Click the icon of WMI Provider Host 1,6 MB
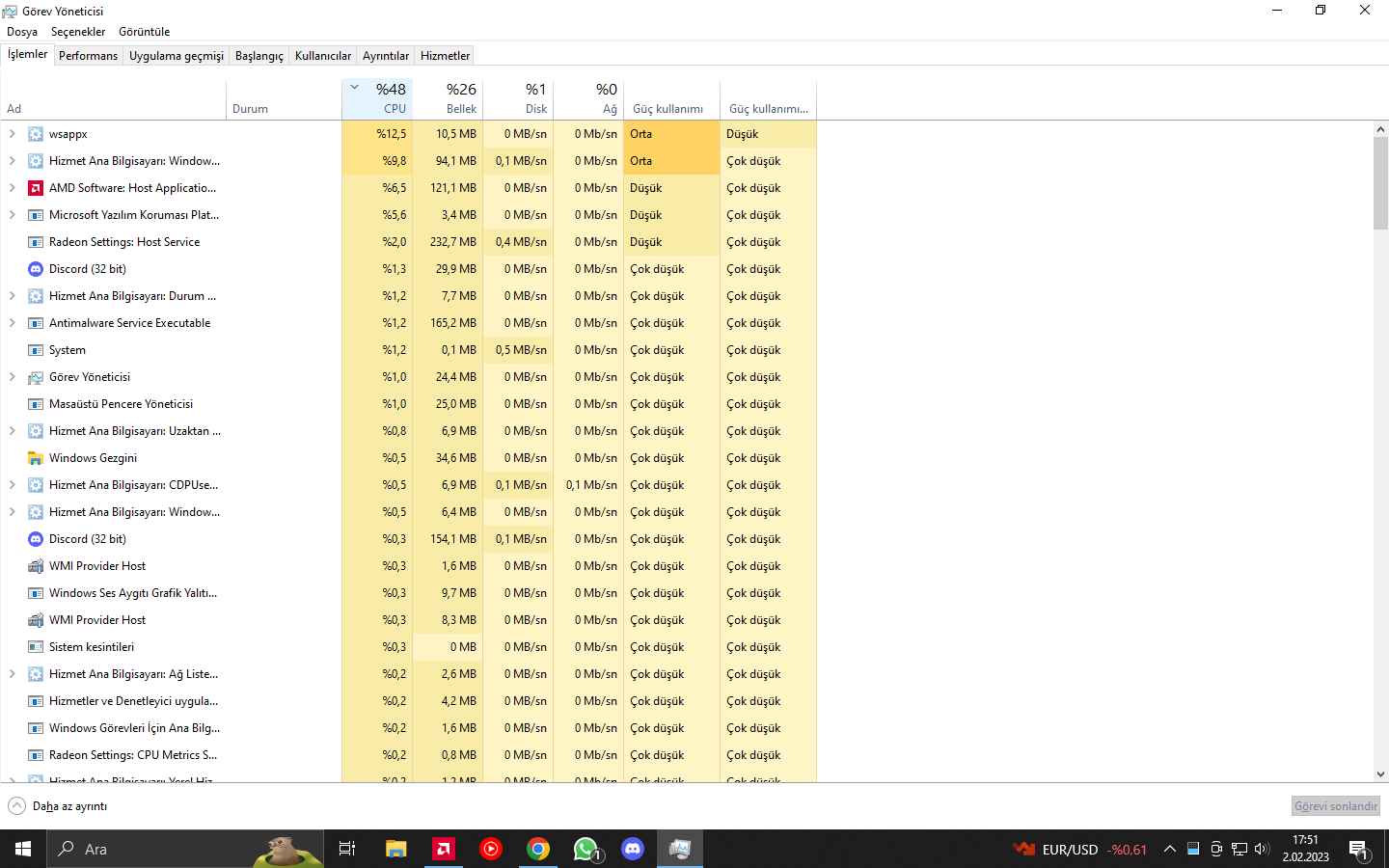This screenshot has width=1389, height=868. point(36,566)
